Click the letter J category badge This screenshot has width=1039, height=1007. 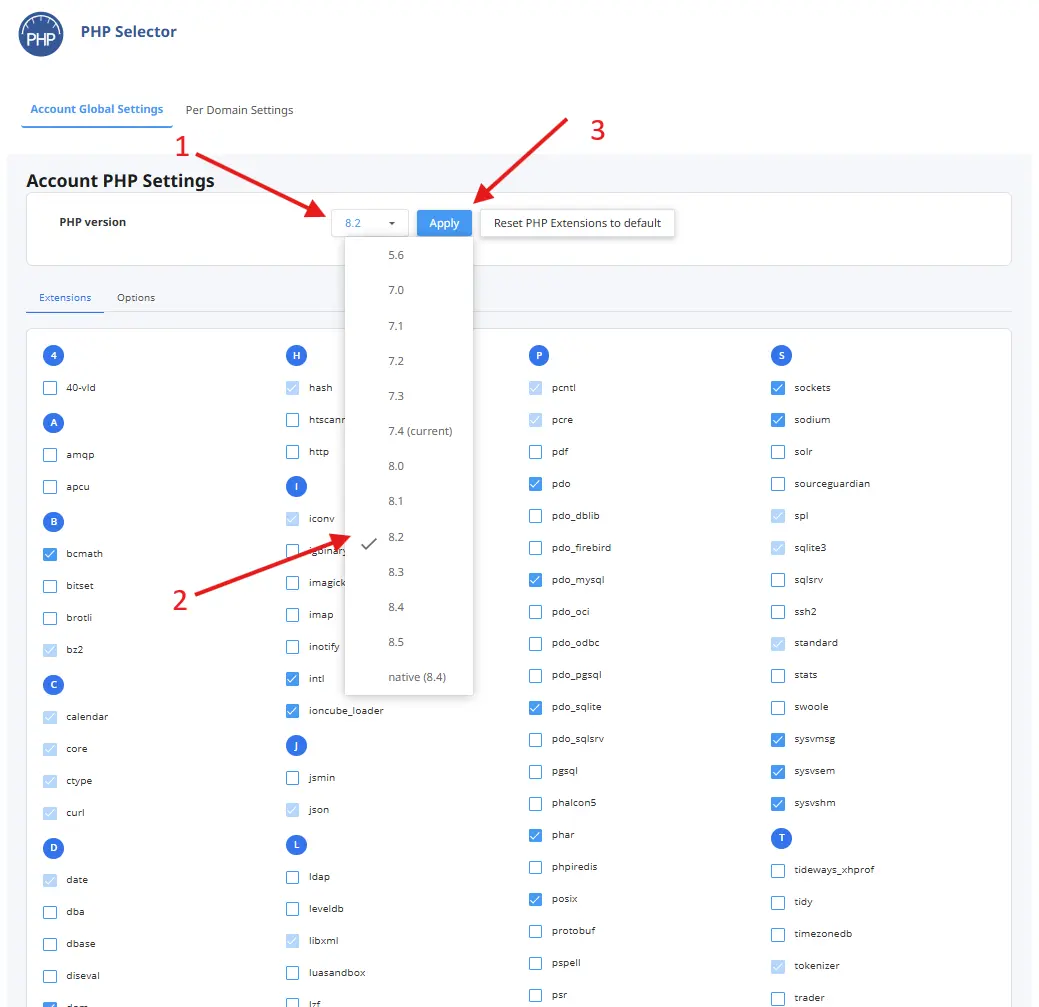[296, 746]
